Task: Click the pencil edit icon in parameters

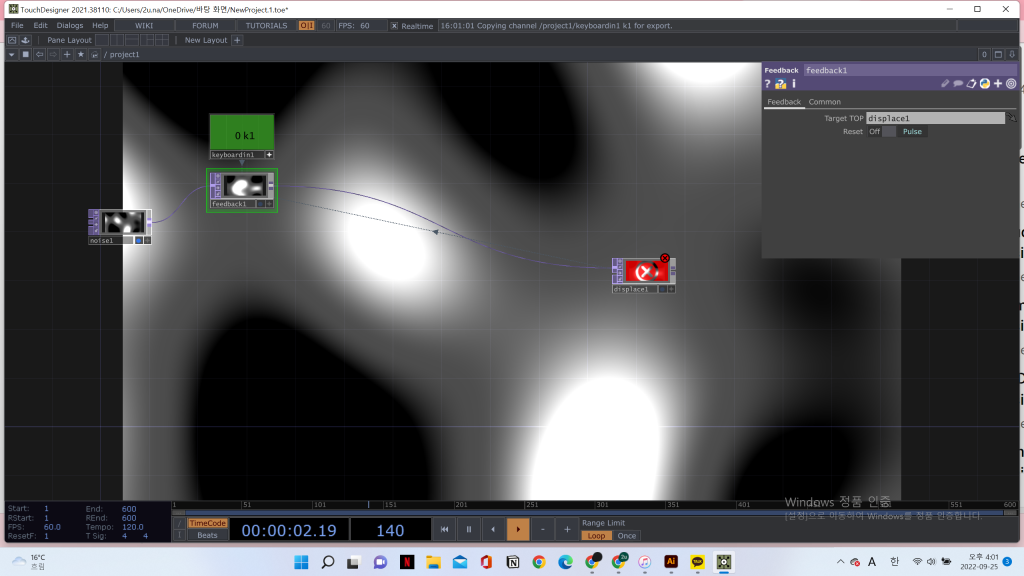Action: (x=944, y=84)
